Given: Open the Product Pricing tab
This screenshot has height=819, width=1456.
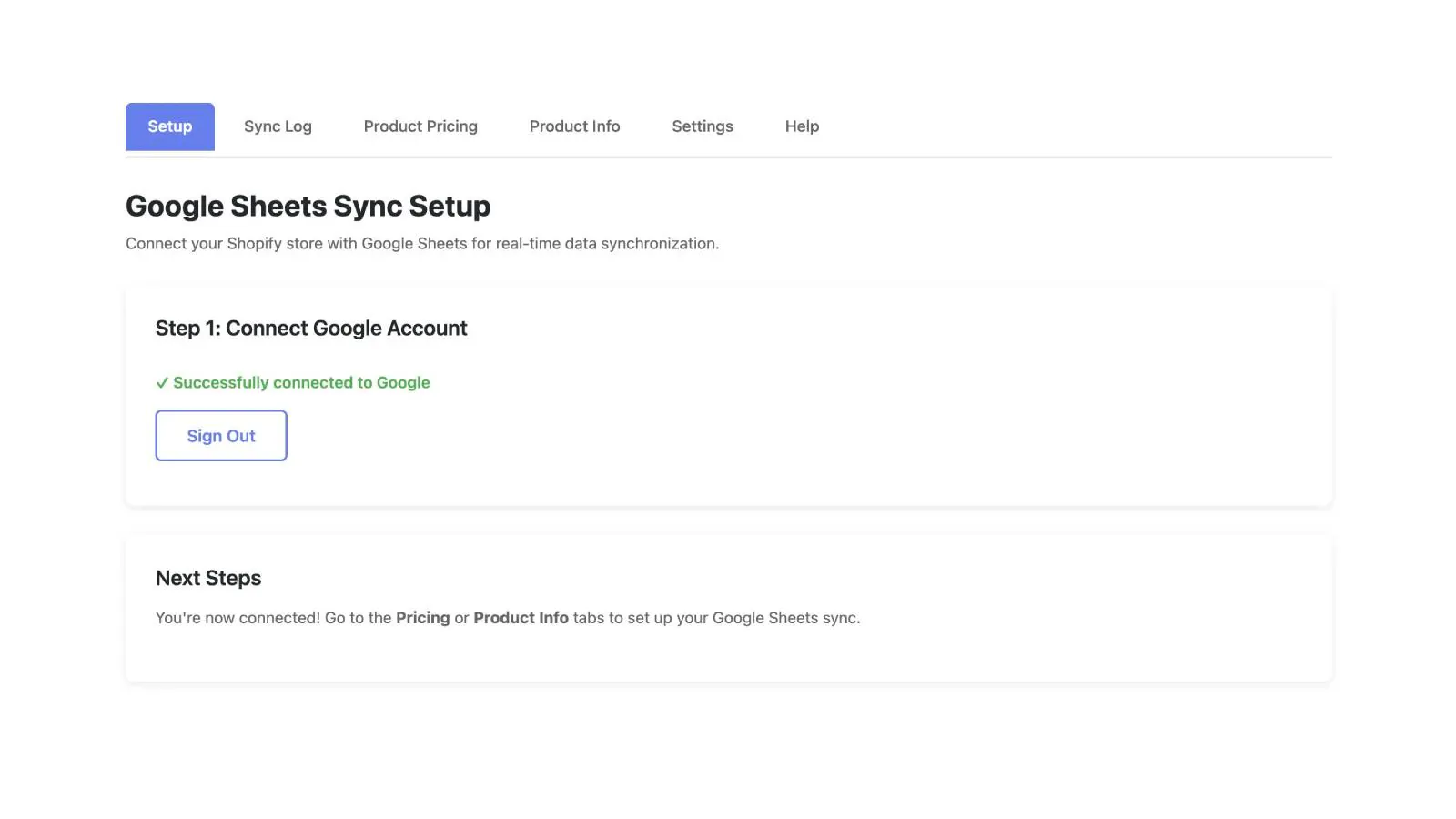Looking at the screenshot, I should click(420, 126).
